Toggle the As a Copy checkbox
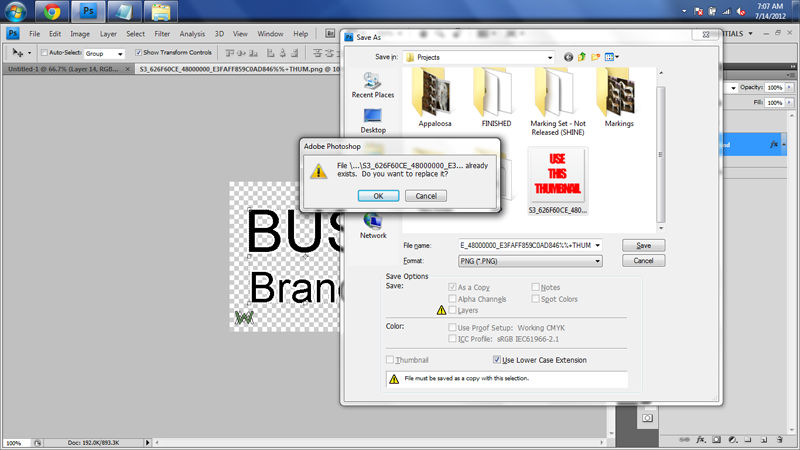 [452, 287]
